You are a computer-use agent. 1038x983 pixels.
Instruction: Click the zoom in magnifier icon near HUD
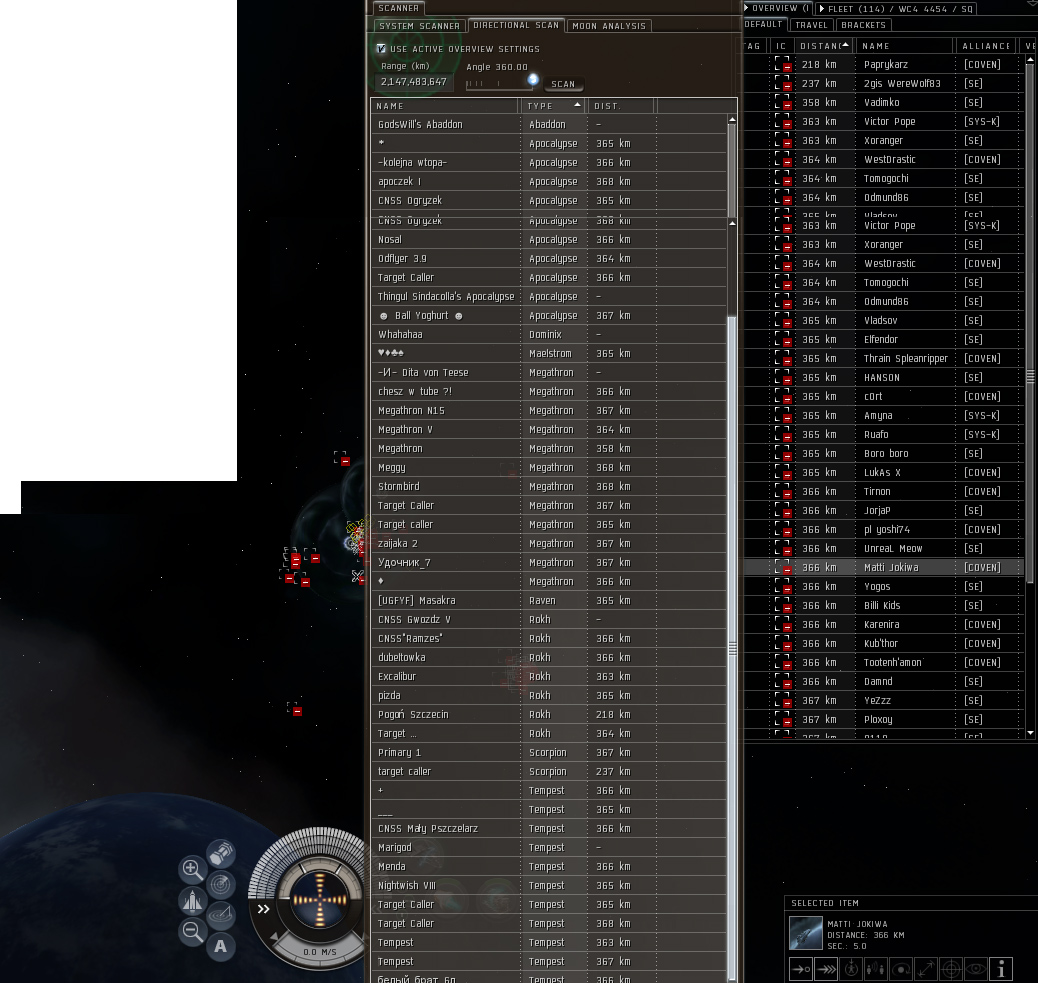click(x=193, y=869)
